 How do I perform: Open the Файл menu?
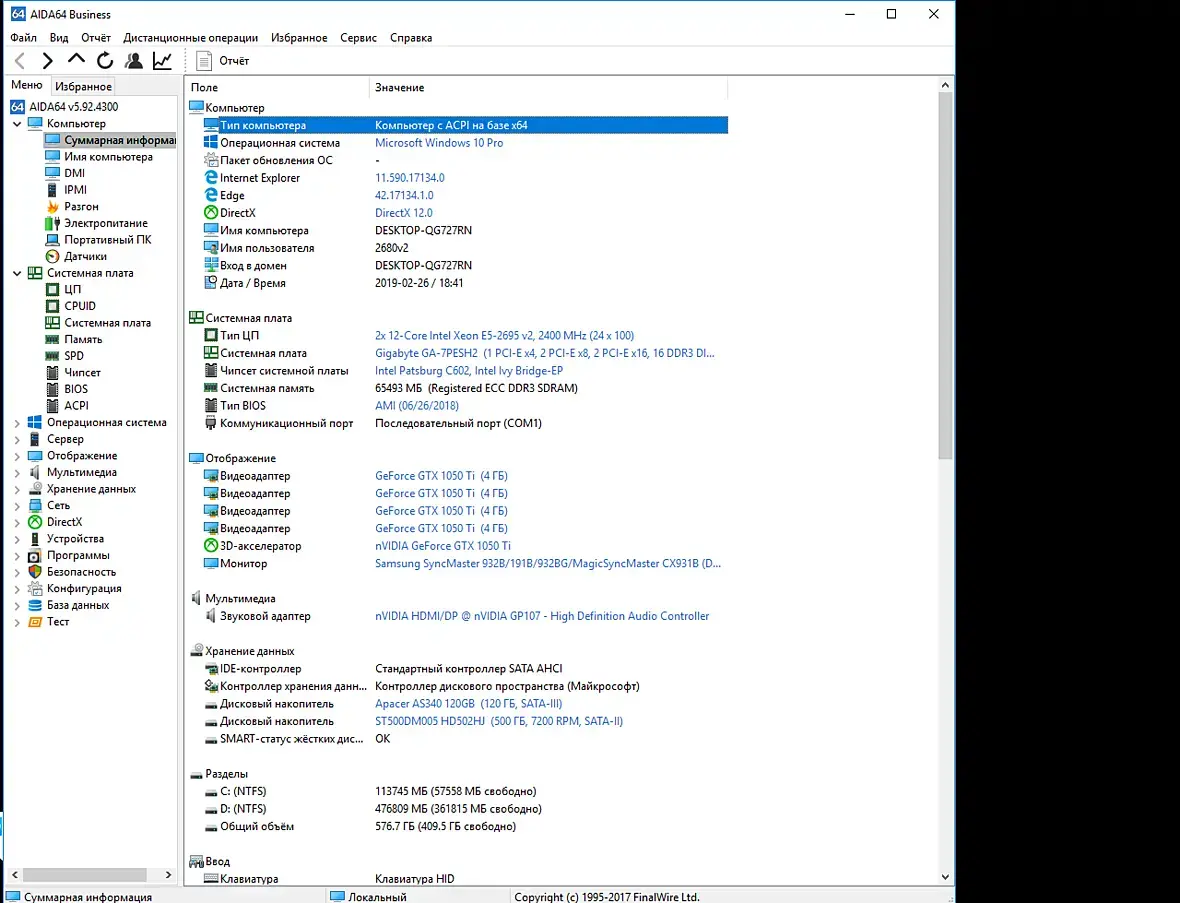pyautogui.click(x=23, y=38)
